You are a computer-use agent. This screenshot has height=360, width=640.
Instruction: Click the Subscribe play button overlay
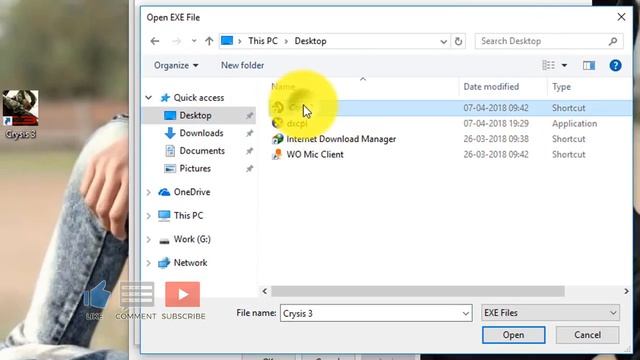[x=183, y=294]
